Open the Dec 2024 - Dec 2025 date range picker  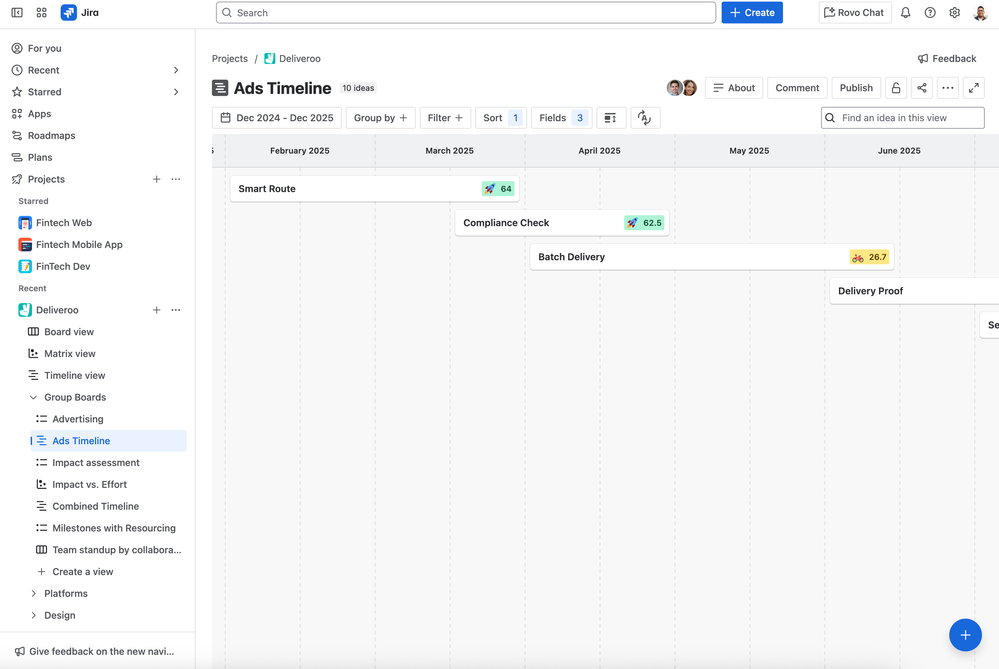click(x=276, y=117)
